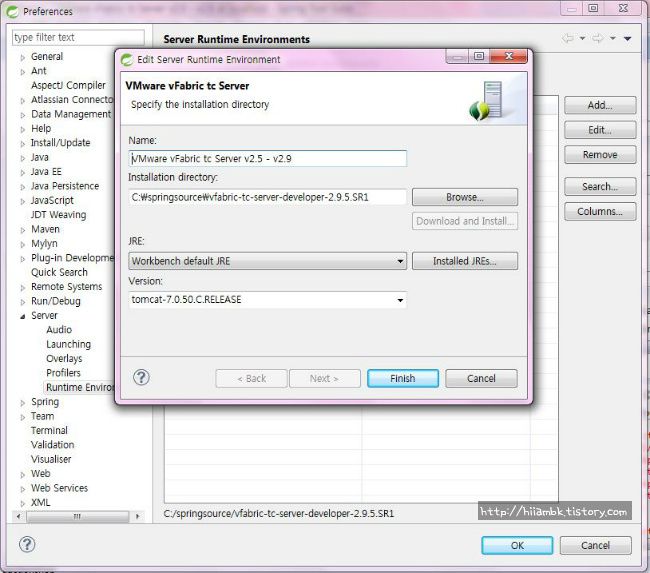
Task: Click the Search... button in Preferences
Action: click(x=600, y=187)
